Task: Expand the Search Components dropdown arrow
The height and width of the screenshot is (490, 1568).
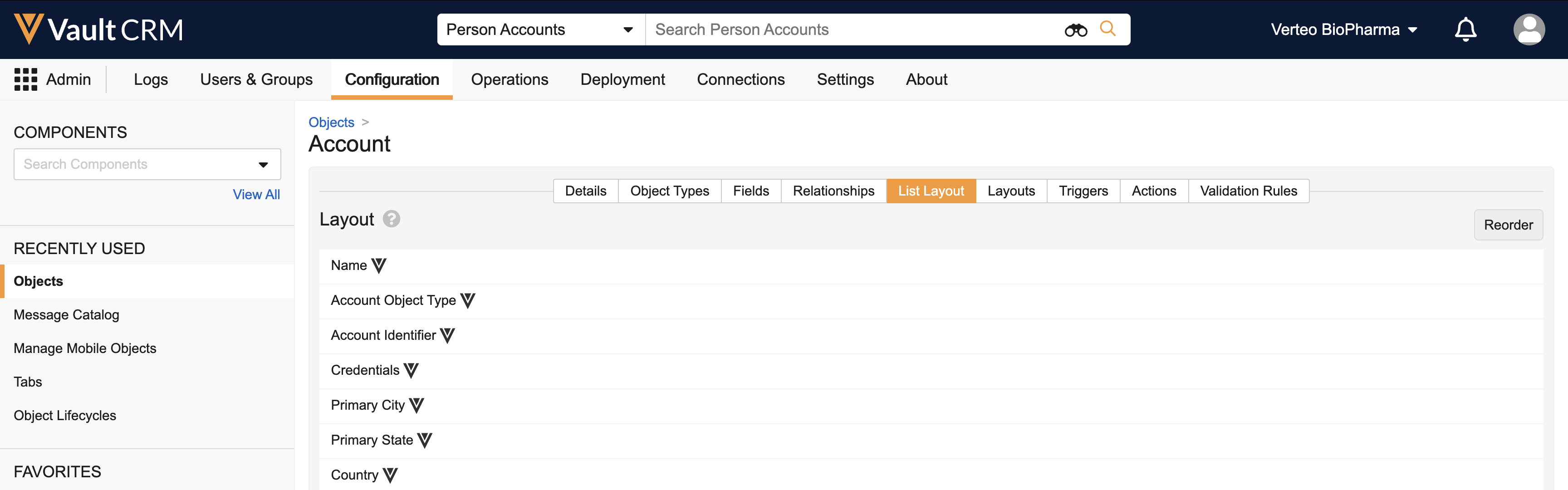Action: [263, 164]
